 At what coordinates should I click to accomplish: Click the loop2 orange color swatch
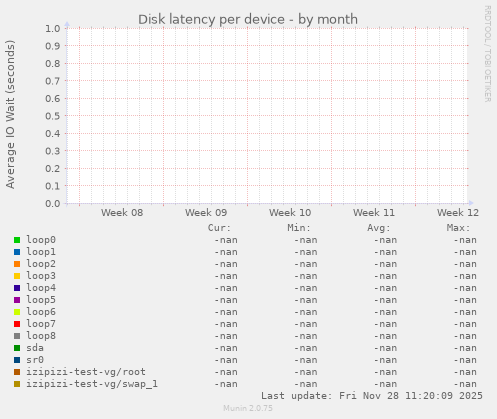[17, 264]
